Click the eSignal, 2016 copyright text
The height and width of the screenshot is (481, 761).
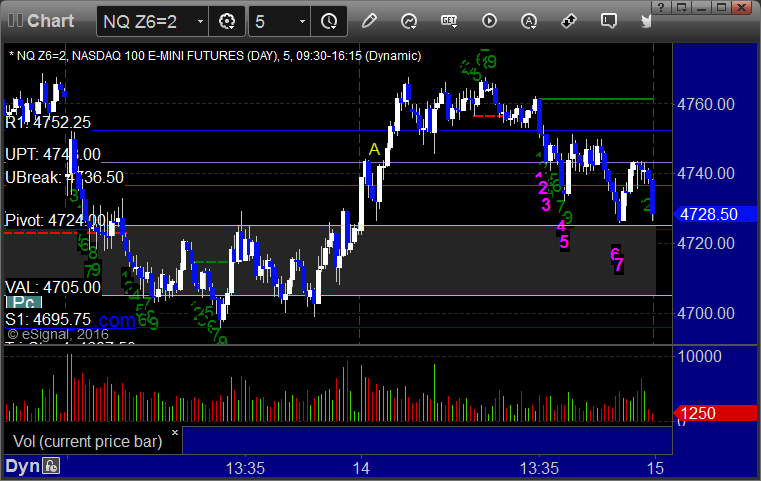58,334
